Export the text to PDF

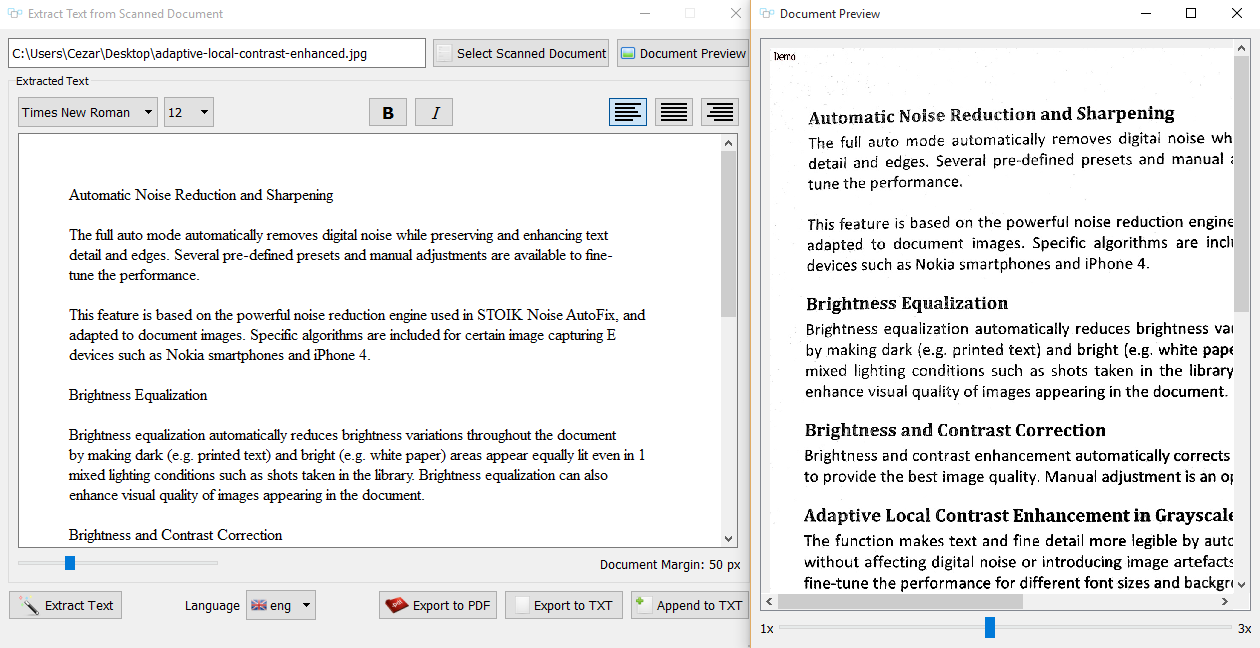(438, 605)
